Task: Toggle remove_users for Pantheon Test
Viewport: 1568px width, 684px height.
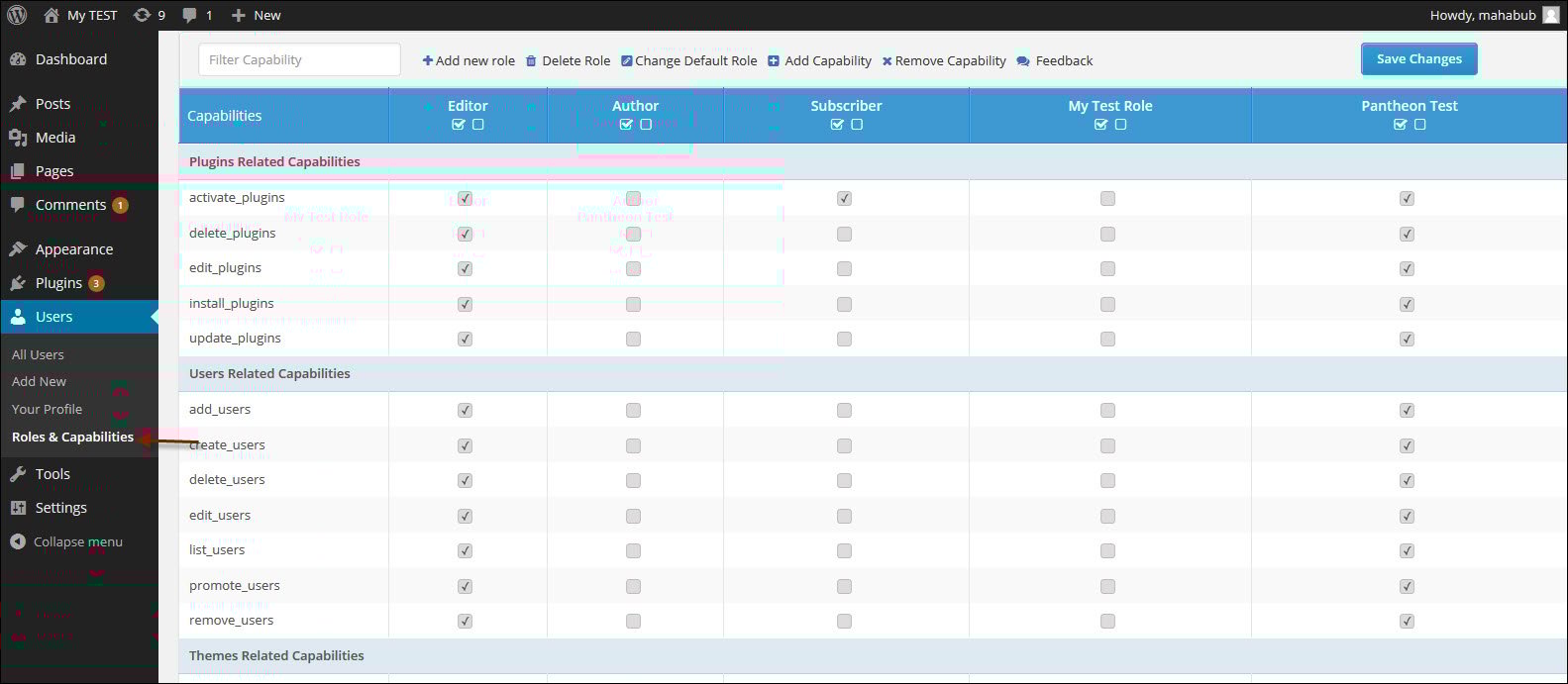Action: click(x=1407, y=622)
